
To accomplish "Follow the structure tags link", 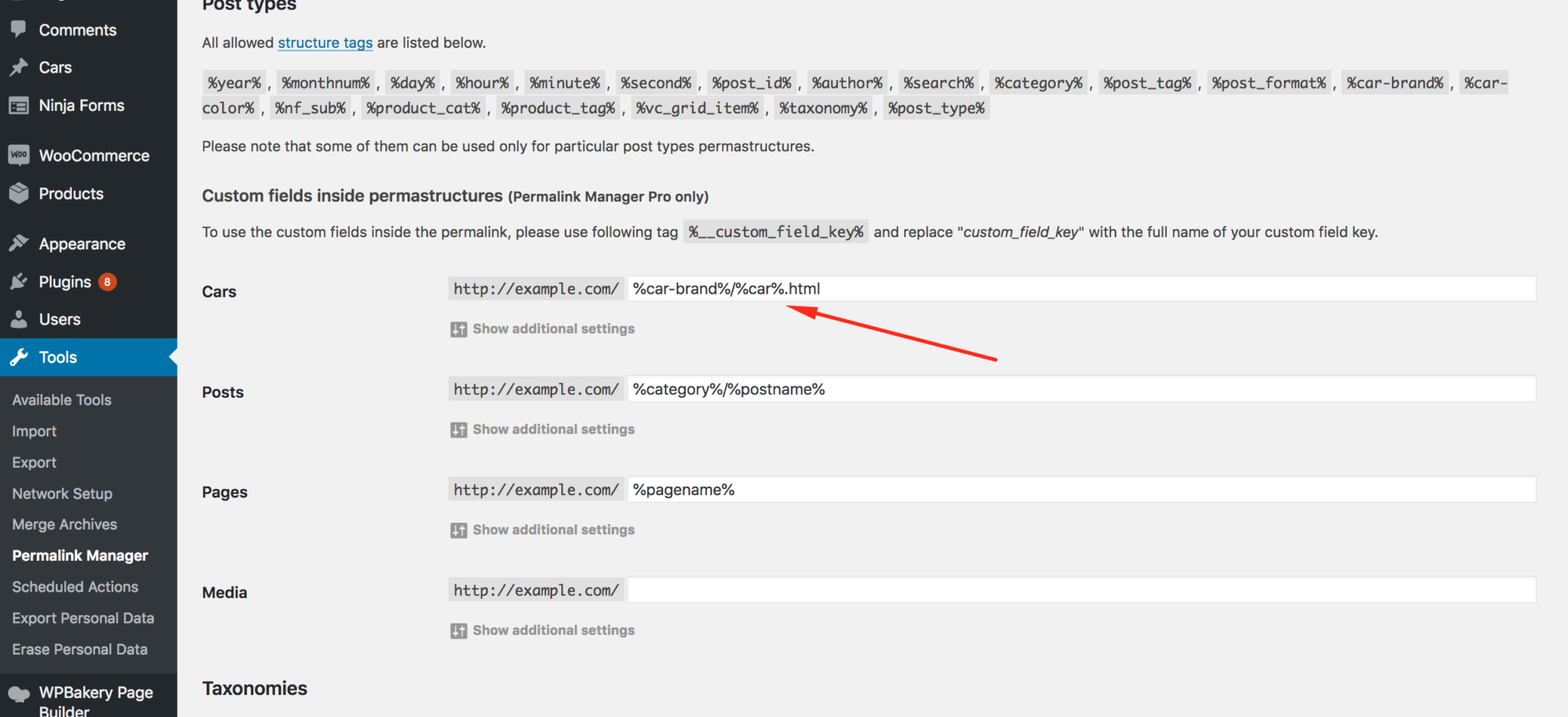I will [325, 43].
